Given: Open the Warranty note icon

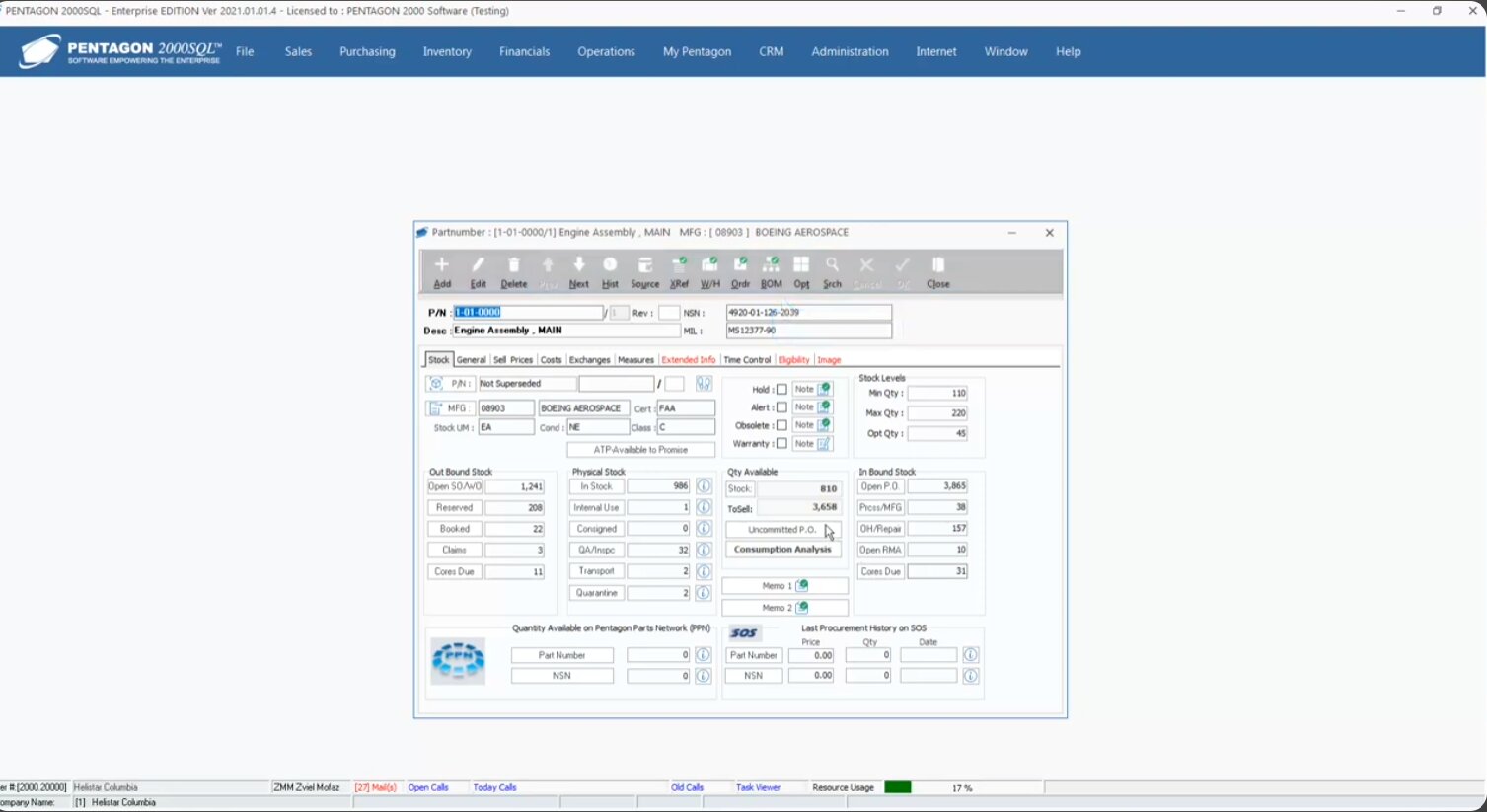Looking at the screenshot, I should pyautogui.click(x=825, y=444).
